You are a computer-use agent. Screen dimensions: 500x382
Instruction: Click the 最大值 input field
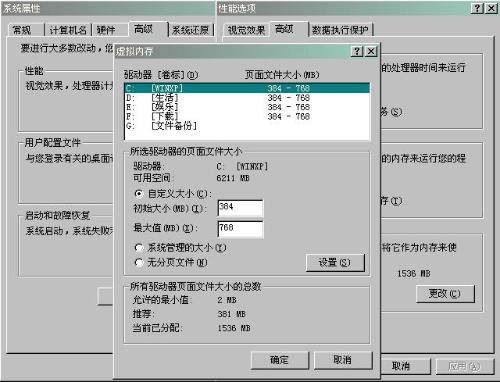click(x=240, y=229)
